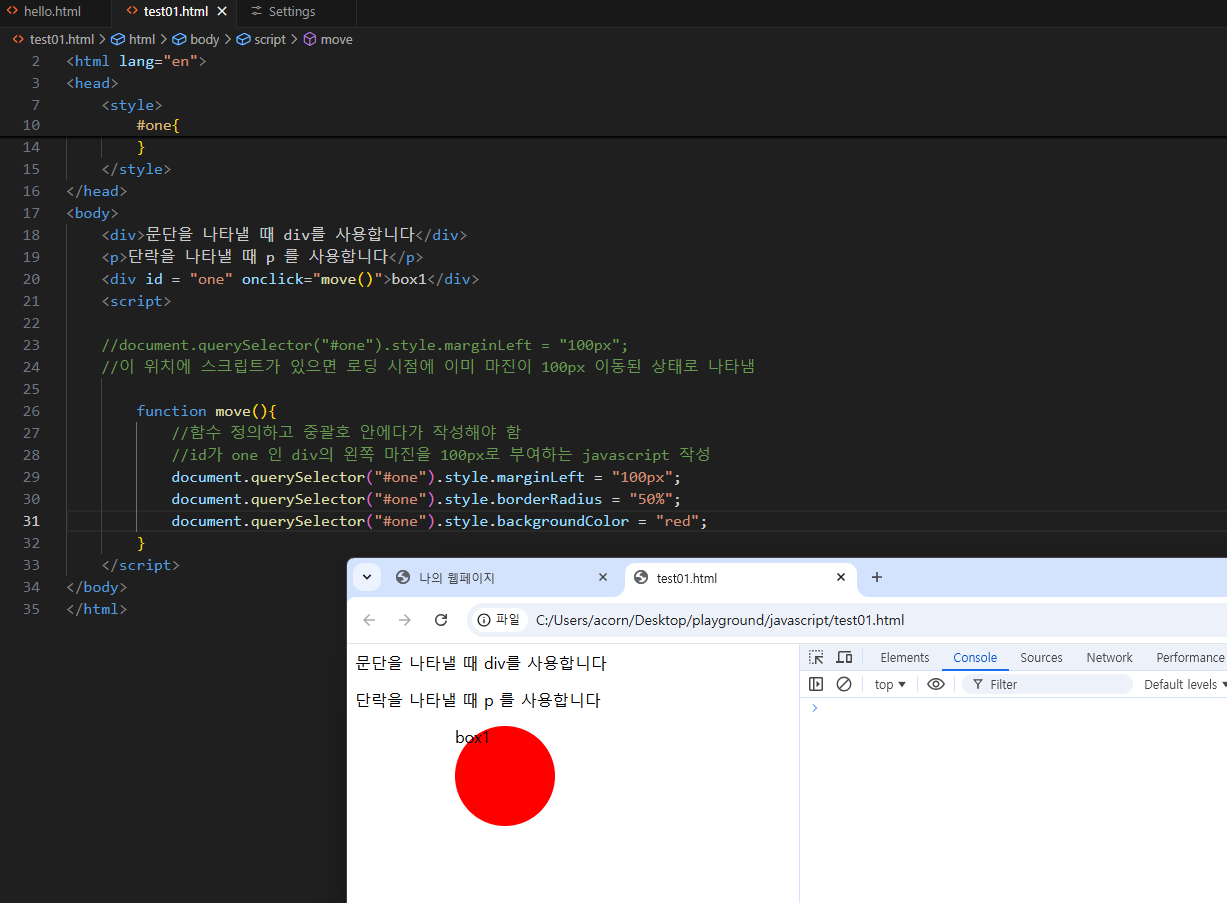Click the <html lang="en"> line
Screen dimensions: 1227x903
(x=136, y=61)
